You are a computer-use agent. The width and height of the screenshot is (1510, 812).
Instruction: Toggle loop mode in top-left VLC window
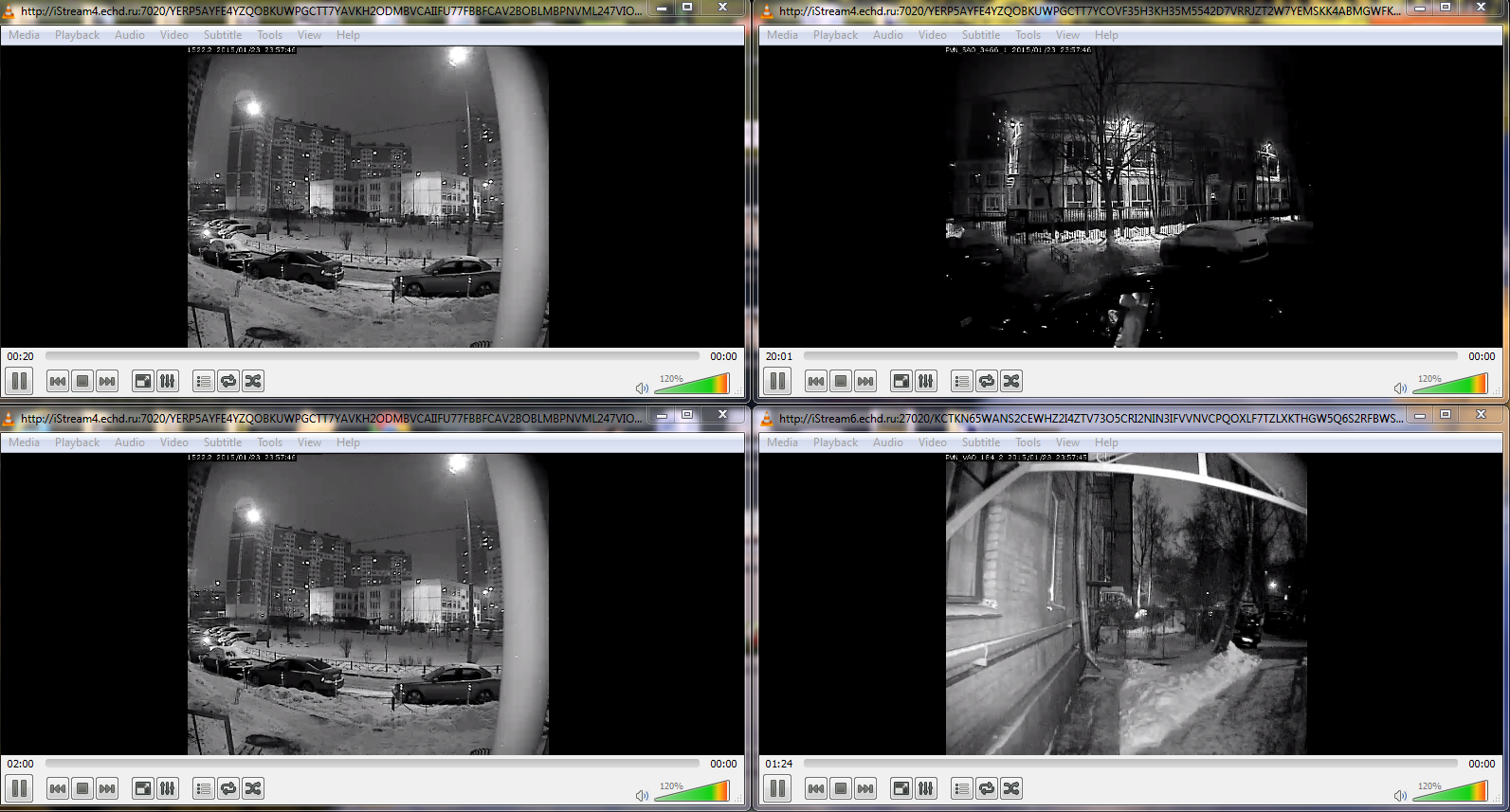point(228,381)
